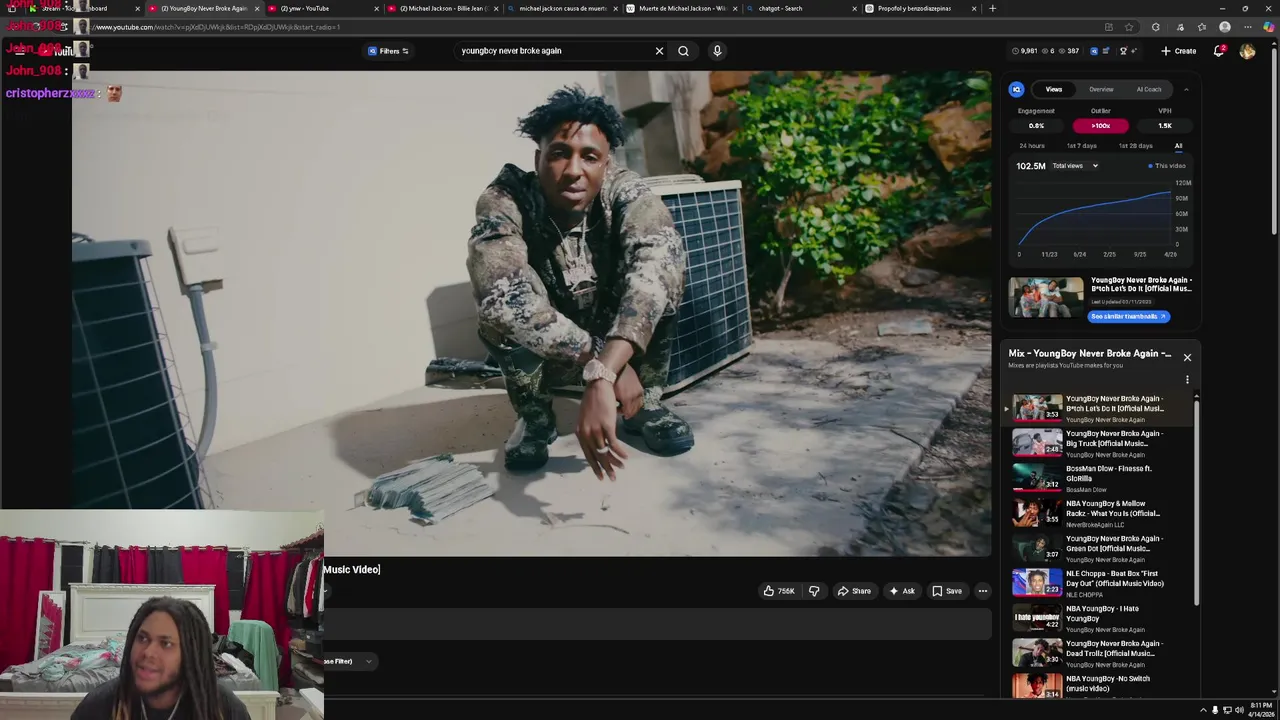The height and width of the screenshot is (720, 1280).
Task: Click the Create button
Action: point(1179,51)
